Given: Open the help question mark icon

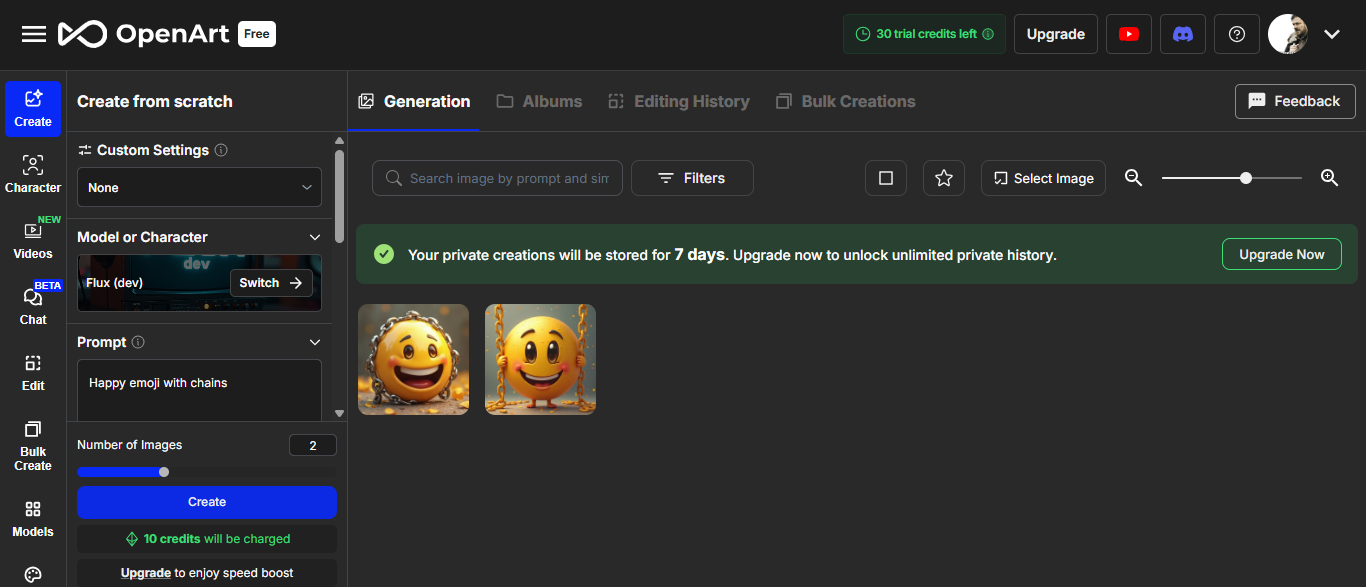Looking at the screenshot, I should pyautogui.click(x=1237, y=34).
